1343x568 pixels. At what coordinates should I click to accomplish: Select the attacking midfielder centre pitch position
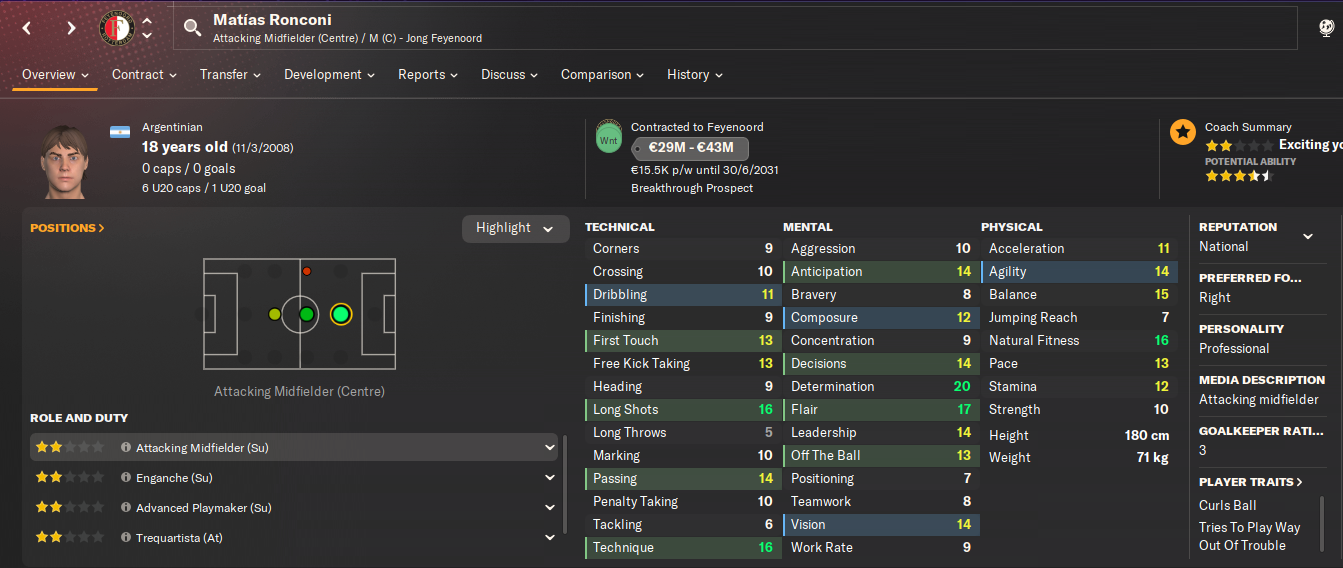pyautogui.click(x=340, y=314)
